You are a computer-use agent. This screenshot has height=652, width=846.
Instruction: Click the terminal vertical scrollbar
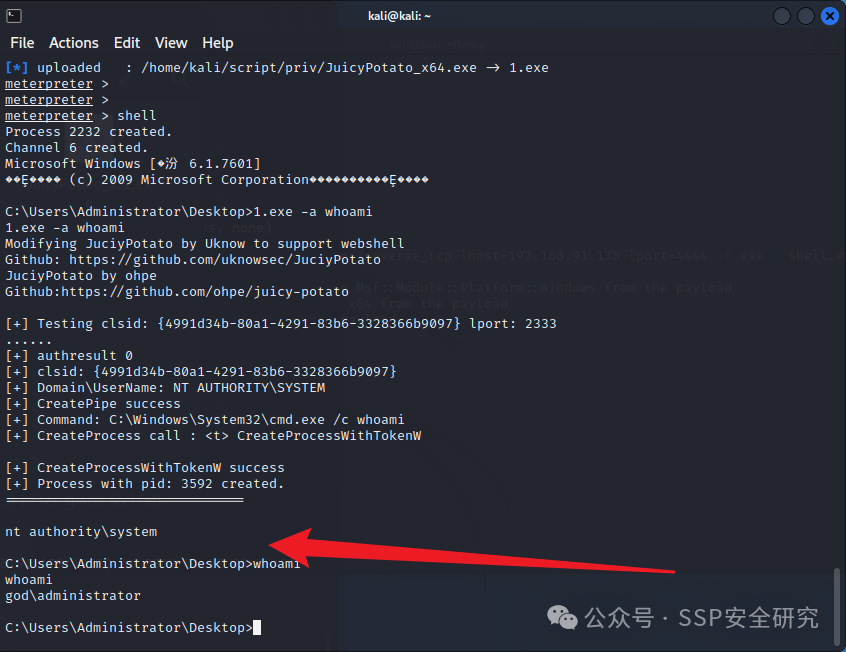click(836, 606)
